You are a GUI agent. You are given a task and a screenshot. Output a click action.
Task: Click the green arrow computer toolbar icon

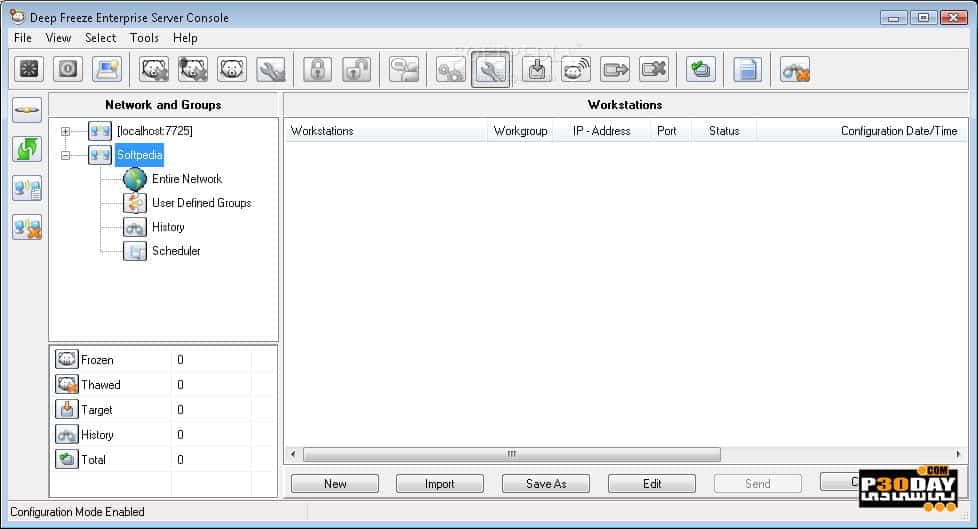coord(700,69)
